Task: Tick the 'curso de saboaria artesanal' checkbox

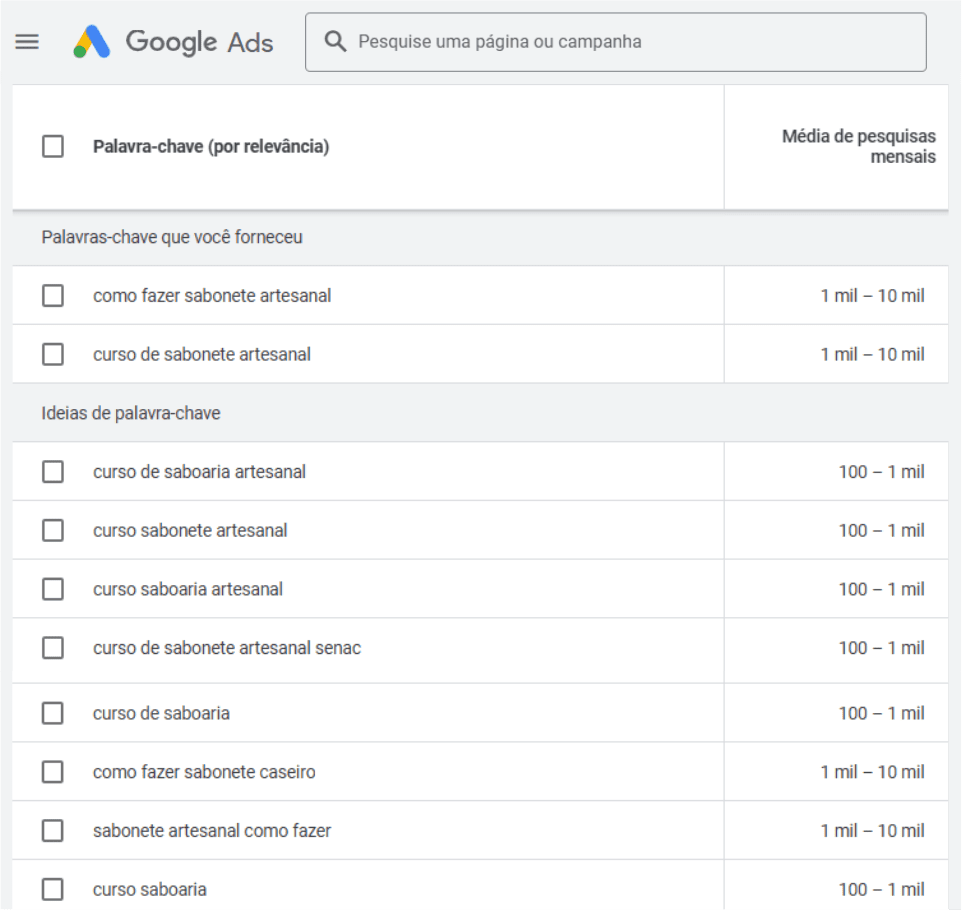Action: click(53, 472)
